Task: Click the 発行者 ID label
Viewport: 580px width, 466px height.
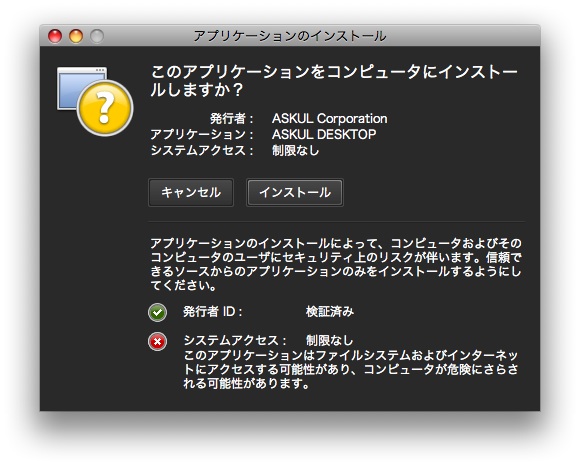Action: pyautogui.click(x=213, y=312)
